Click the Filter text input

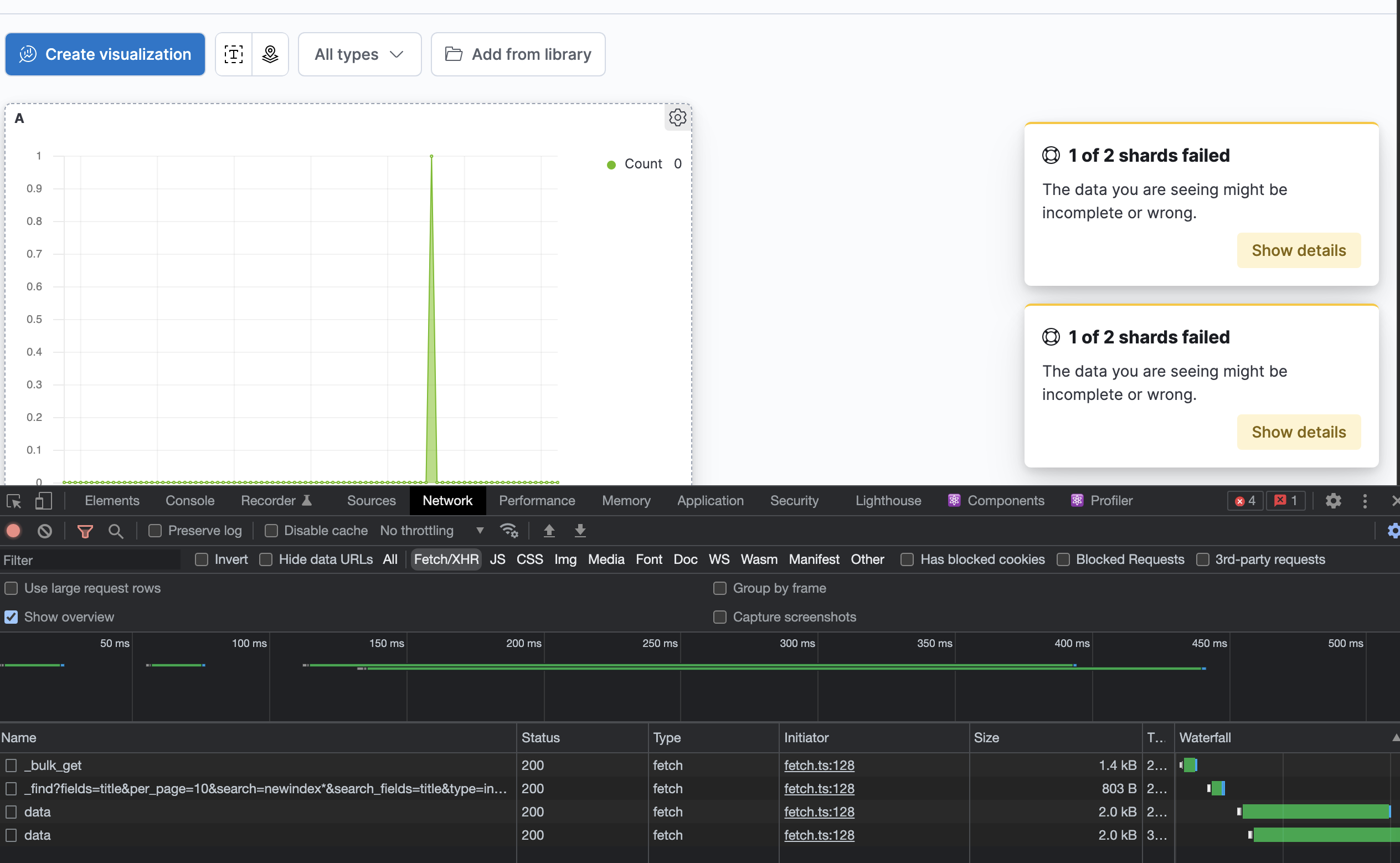click(x=91, y=560)
